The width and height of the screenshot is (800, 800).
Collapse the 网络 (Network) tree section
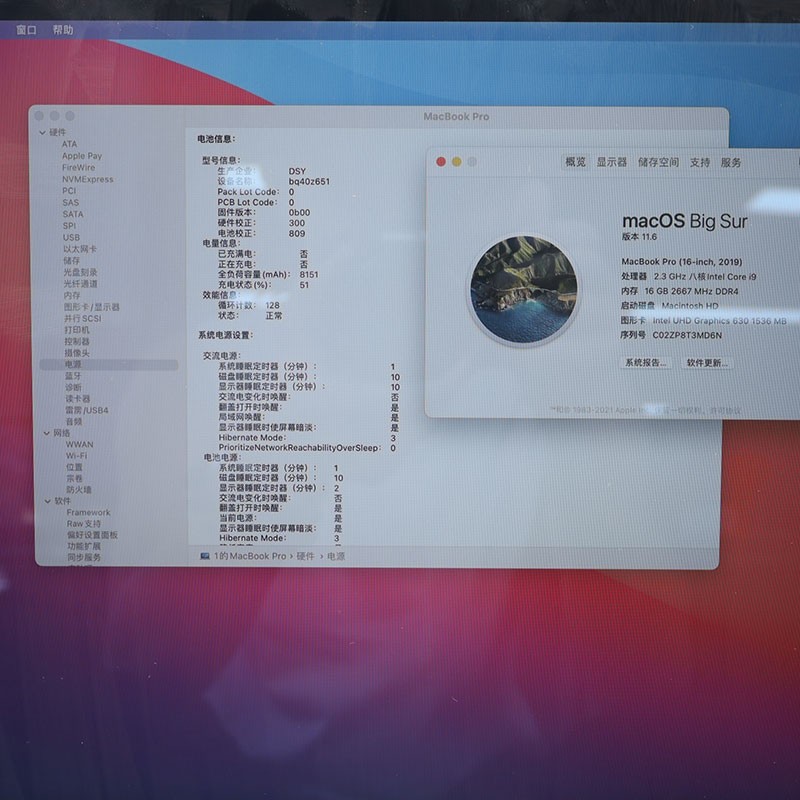pos(45,433)
